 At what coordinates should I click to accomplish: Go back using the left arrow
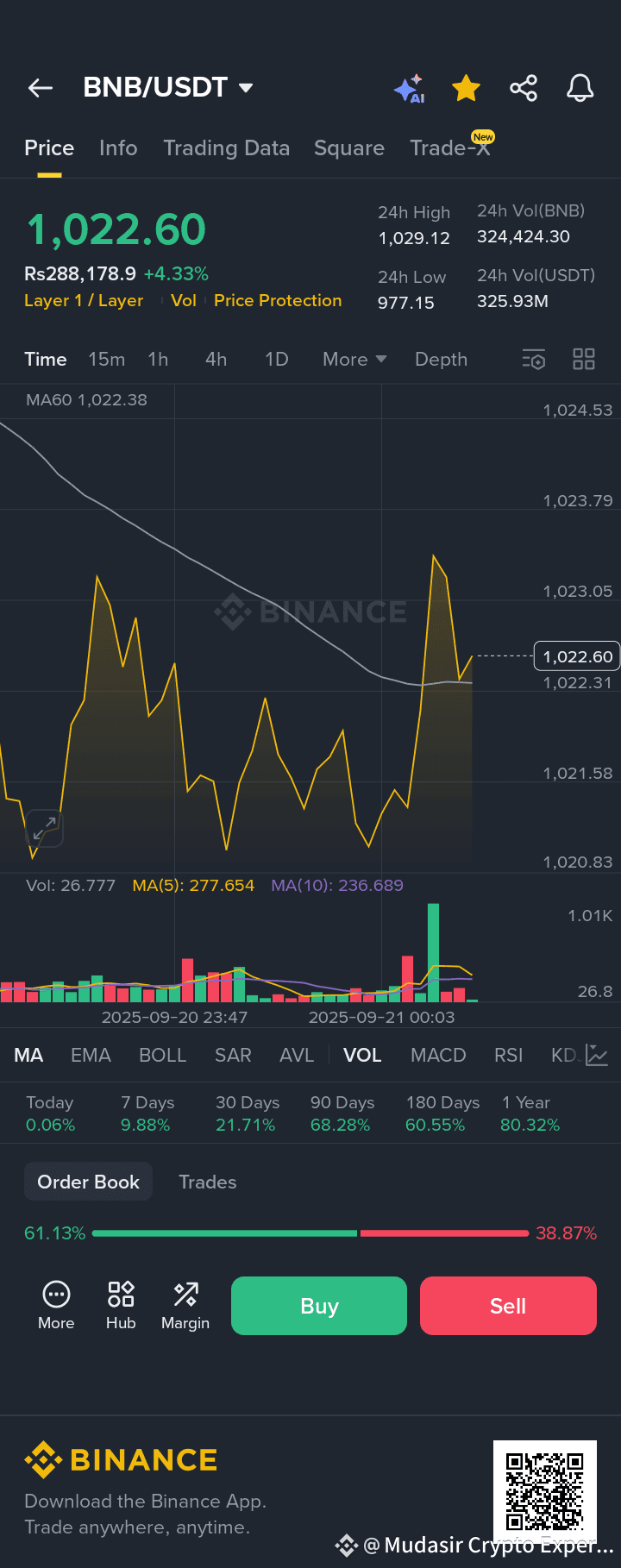41,88
